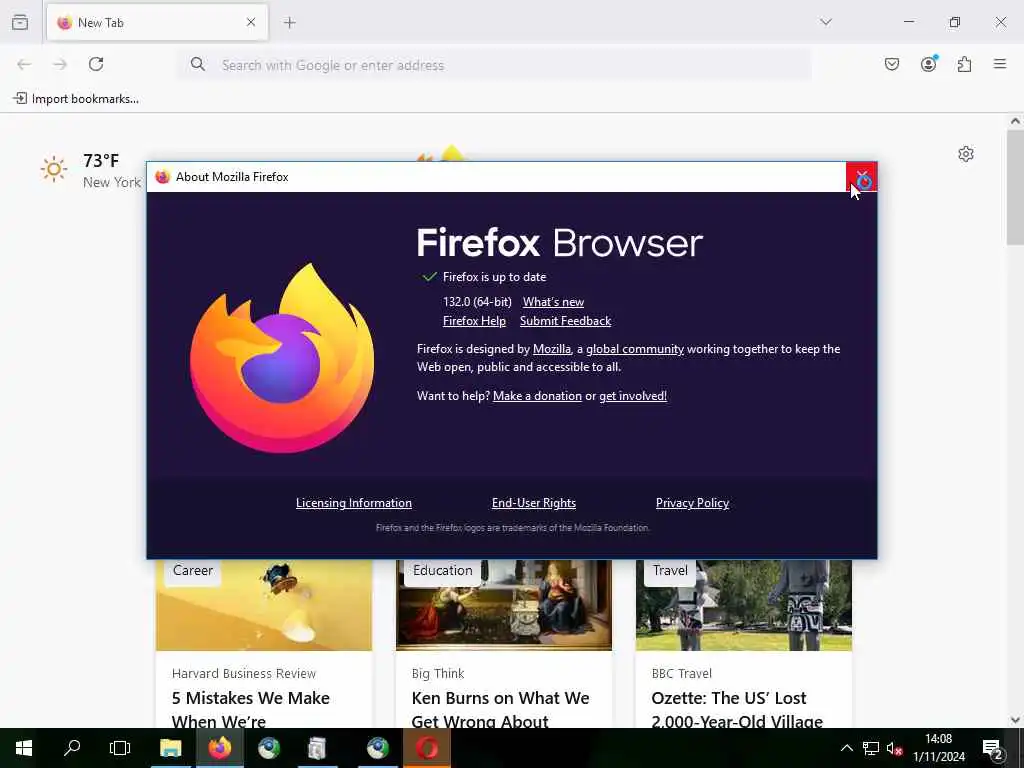Select Firefox icon on the taskbar
The image size is (1024, 768).
tap(220, 748)
